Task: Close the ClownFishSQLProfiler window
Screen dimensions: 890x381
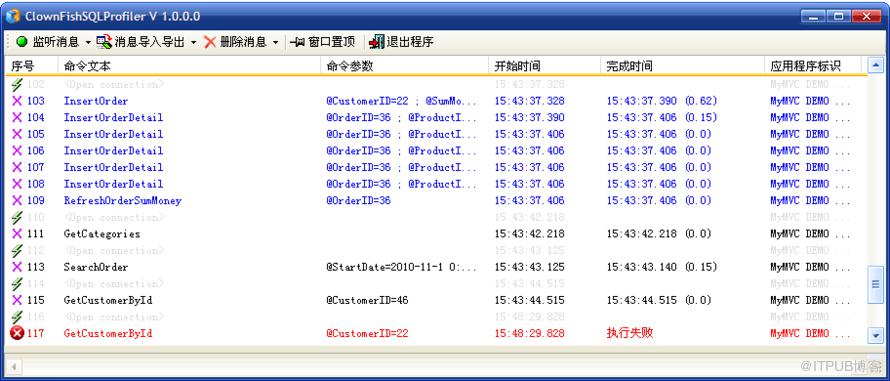Action: [x=867, y=16]
